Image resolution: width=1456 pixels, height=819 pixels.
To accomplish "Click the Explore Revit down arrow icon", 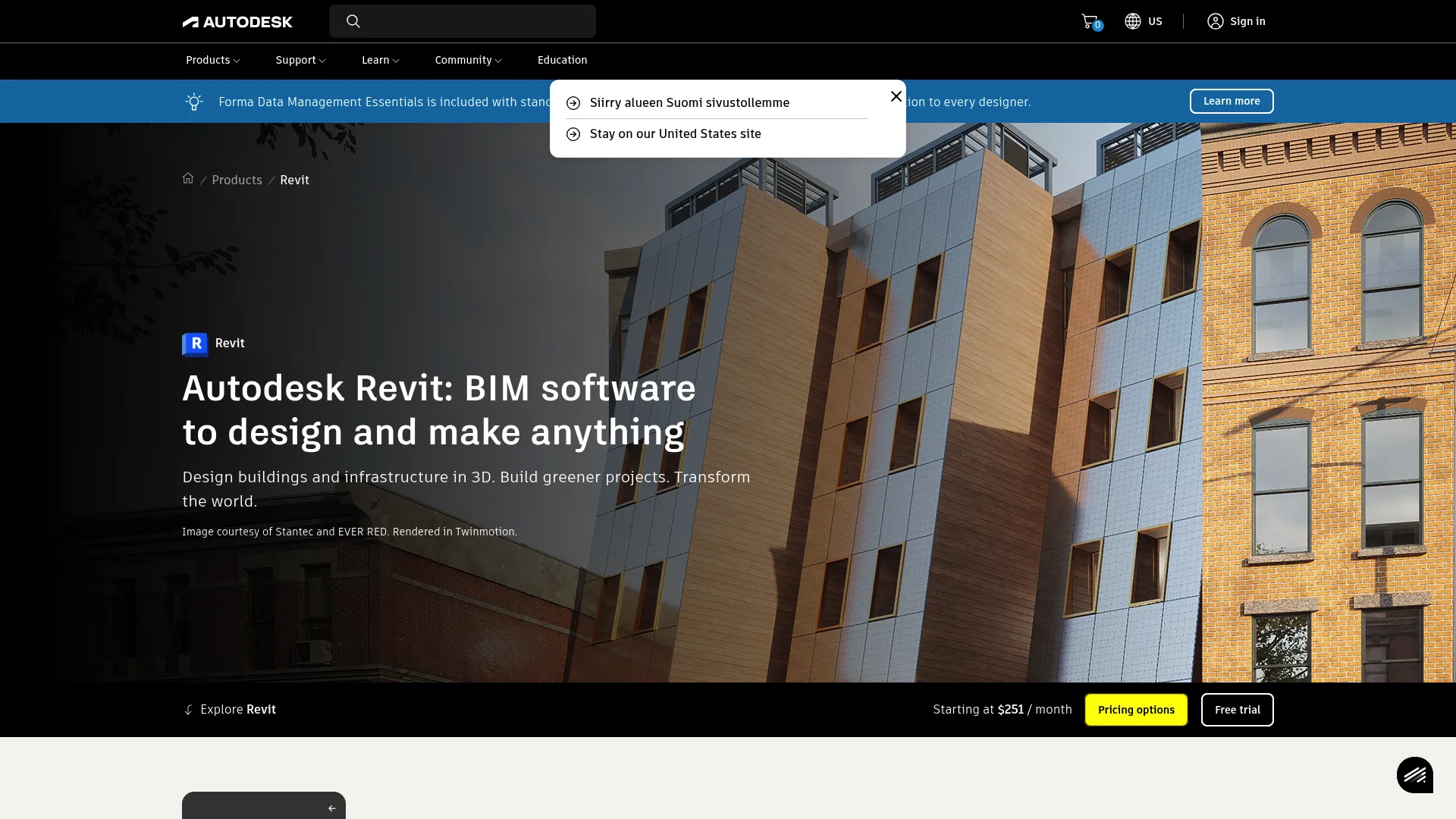I will pos(189,710).
